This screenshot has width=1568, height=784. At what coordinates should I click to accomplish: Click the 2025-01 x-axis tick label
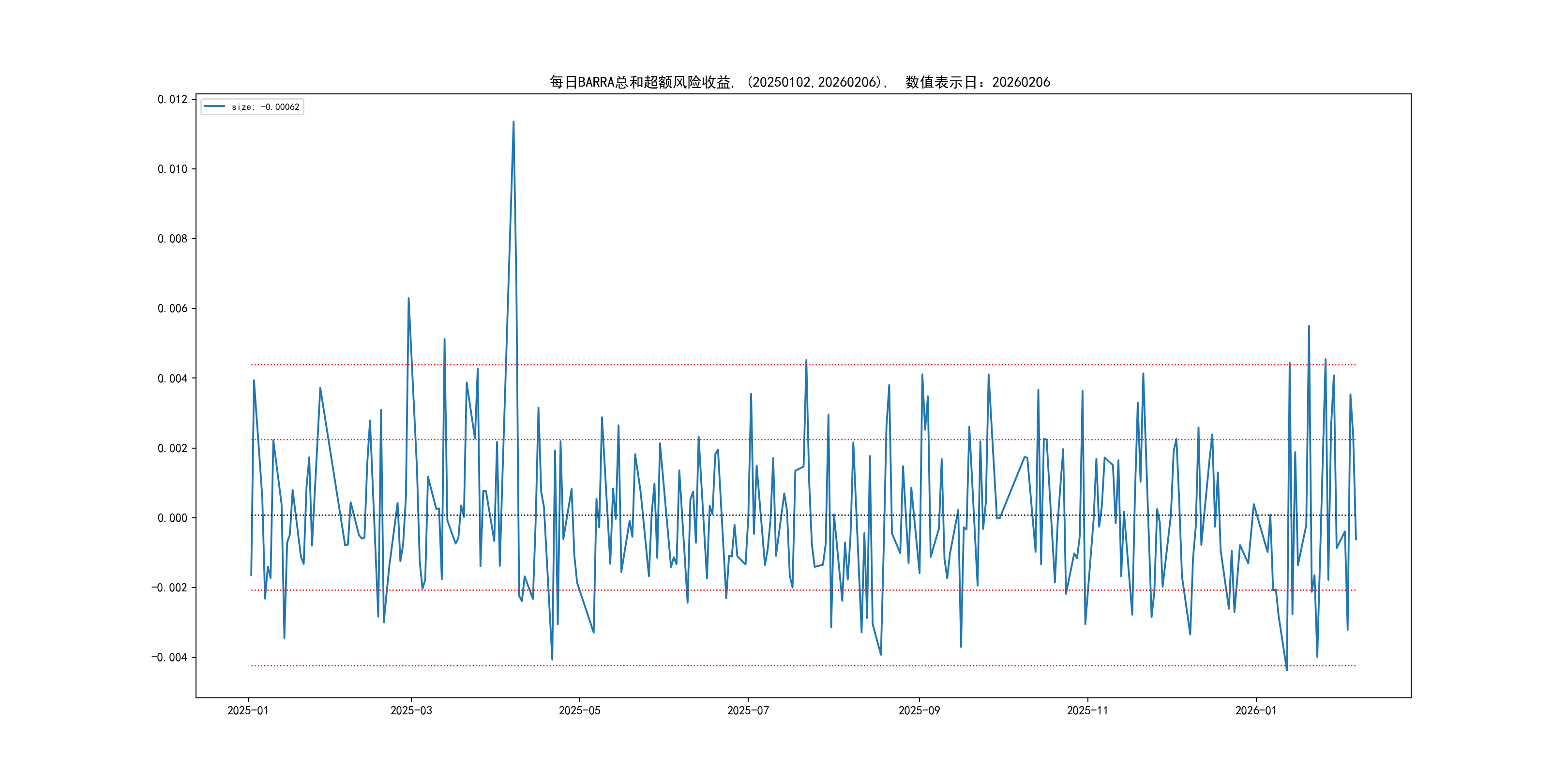[x=248, y=710]
